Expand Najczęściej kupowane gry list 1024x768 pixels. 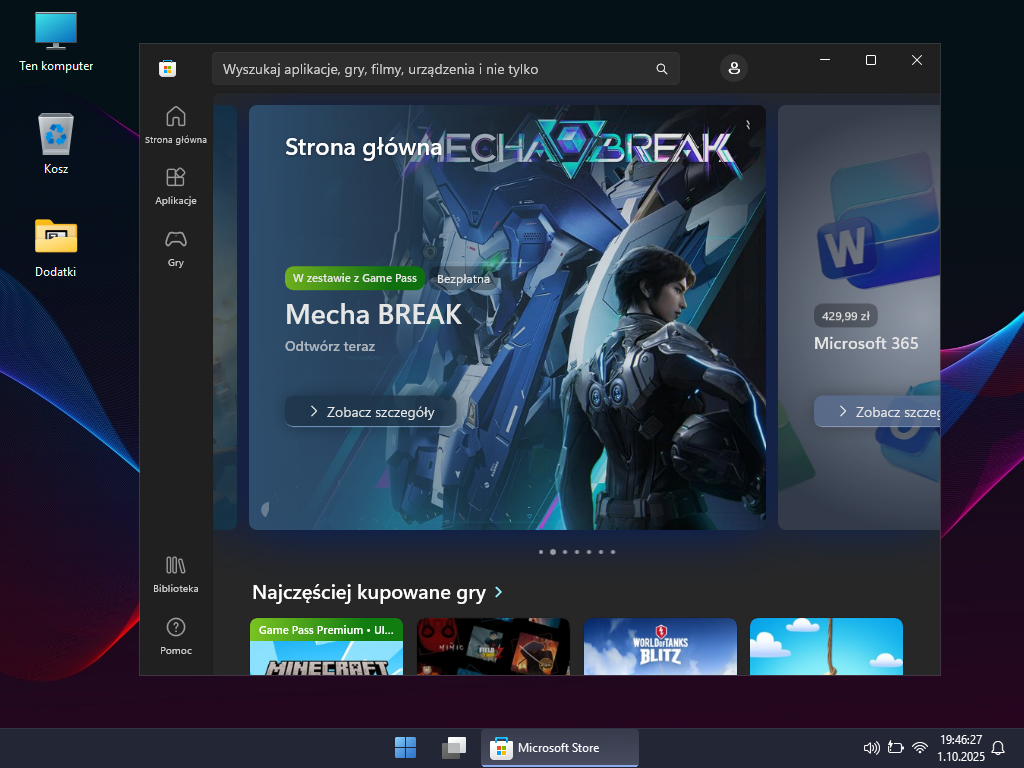499,593
